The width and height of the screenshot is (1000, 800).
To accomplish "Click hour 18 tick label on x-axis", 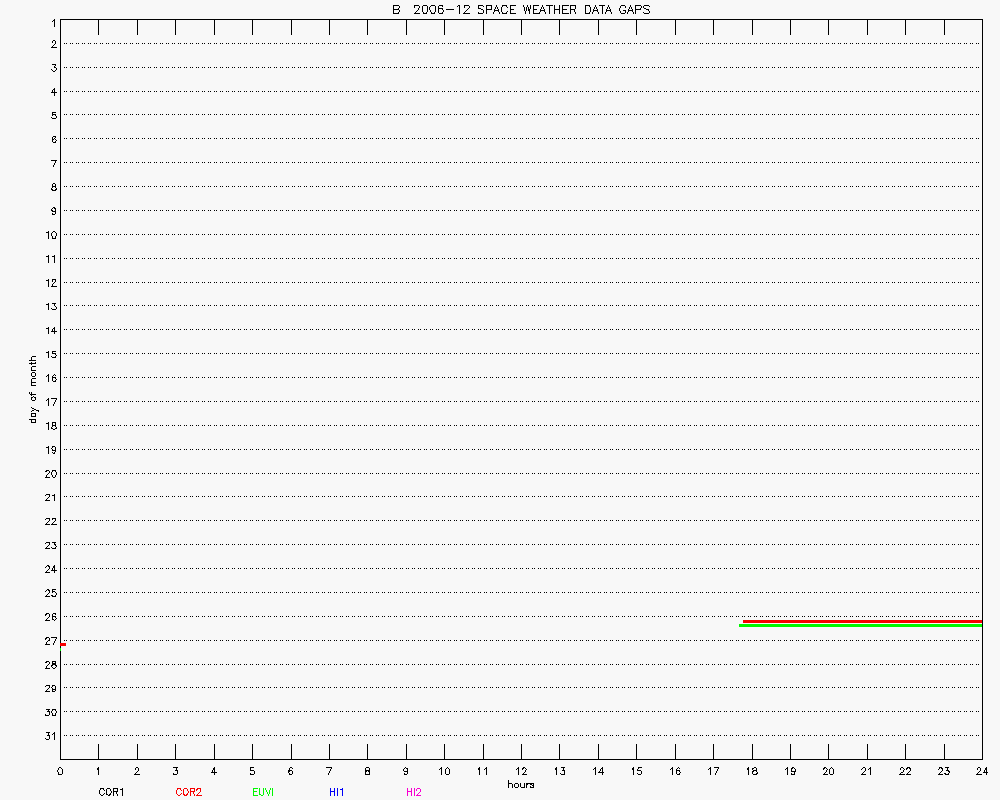I will (x=751, y=772).
